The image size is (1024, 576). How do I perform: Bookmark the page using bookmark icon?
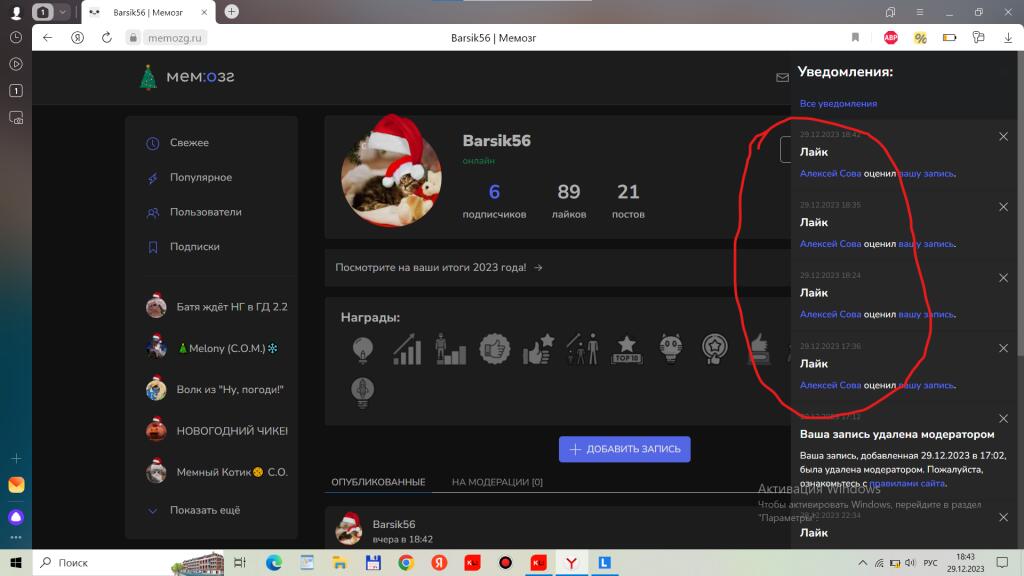tap(855, 38)
